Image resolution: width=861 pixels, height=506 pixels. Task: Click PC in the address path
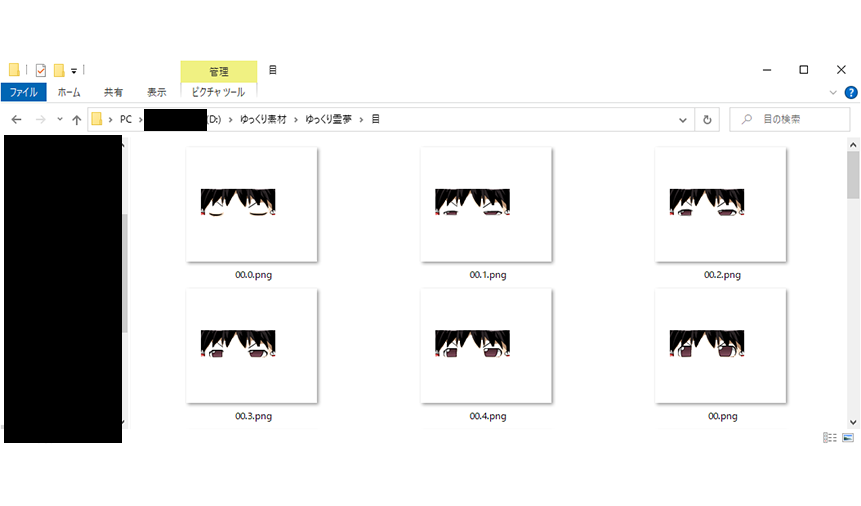(126, 119)
